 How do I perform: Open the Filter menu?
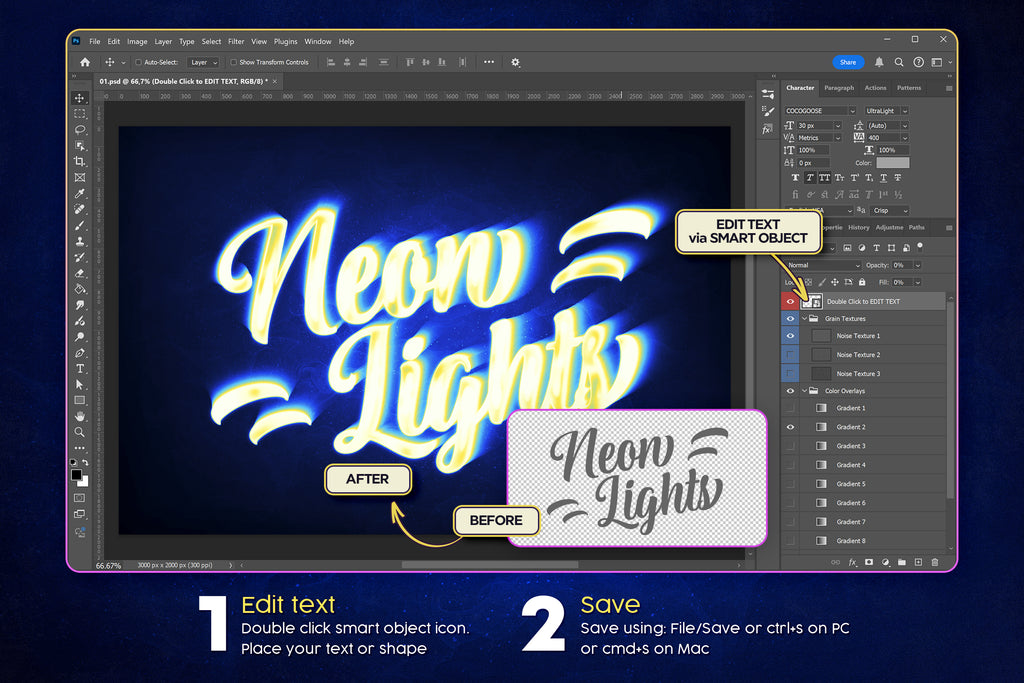coord(236,42)
